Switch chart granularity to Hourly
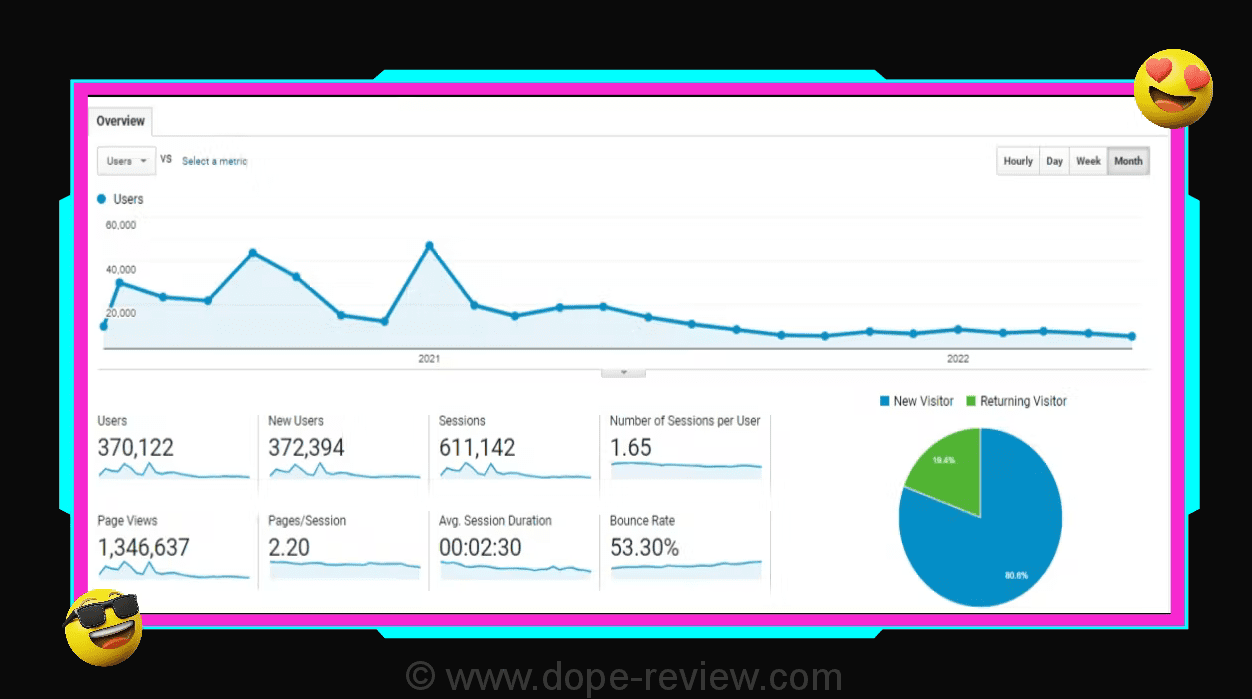The height and width of the screenshot is (699, 1252). 1017,161
